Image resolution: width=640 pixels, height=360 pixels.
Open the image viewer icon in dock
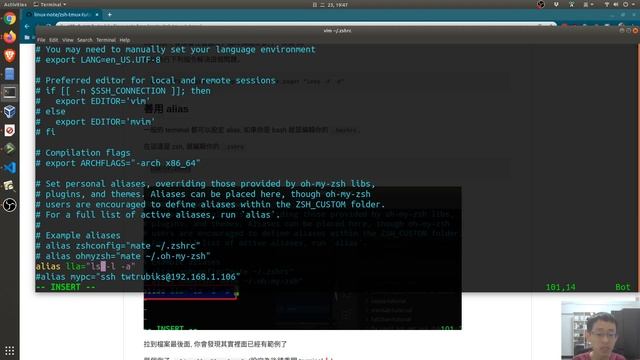(10, 186)
